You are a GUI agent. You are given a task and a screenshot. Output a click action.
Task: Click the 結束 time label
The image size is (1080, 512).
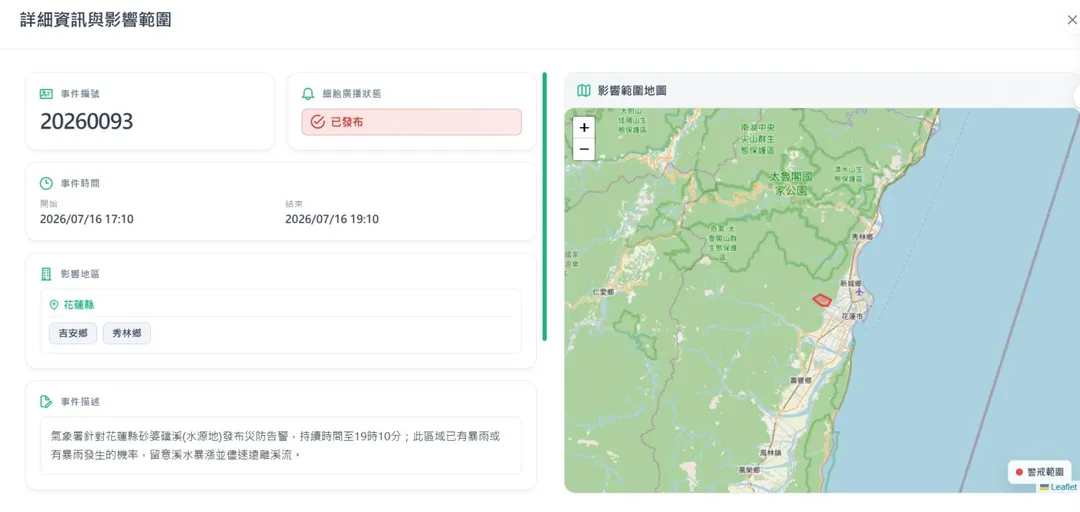(x=294, y=204)
